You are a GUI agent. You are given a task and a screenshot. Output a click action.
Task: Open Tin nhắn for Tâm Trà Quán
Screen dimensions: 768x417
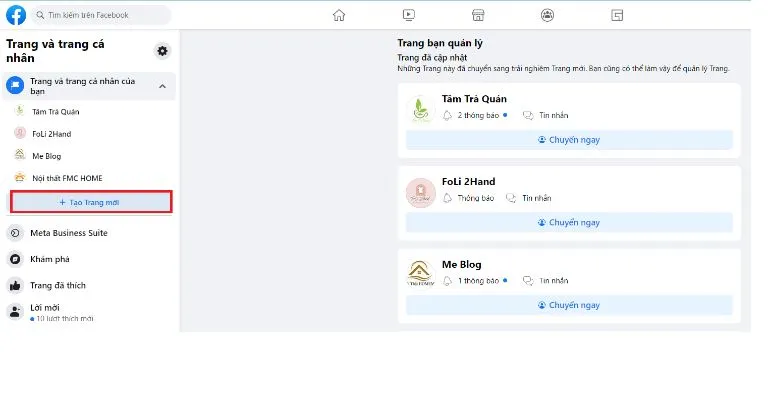point(553,115)
